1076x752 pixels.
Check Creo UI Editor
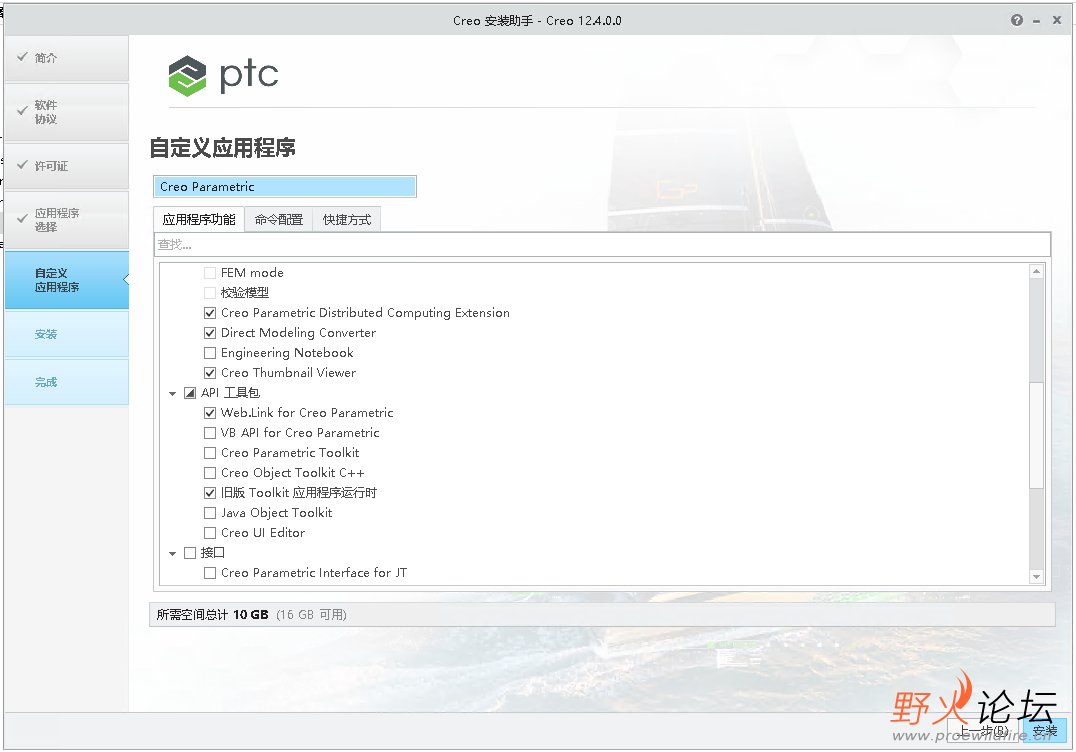[210, 532]
